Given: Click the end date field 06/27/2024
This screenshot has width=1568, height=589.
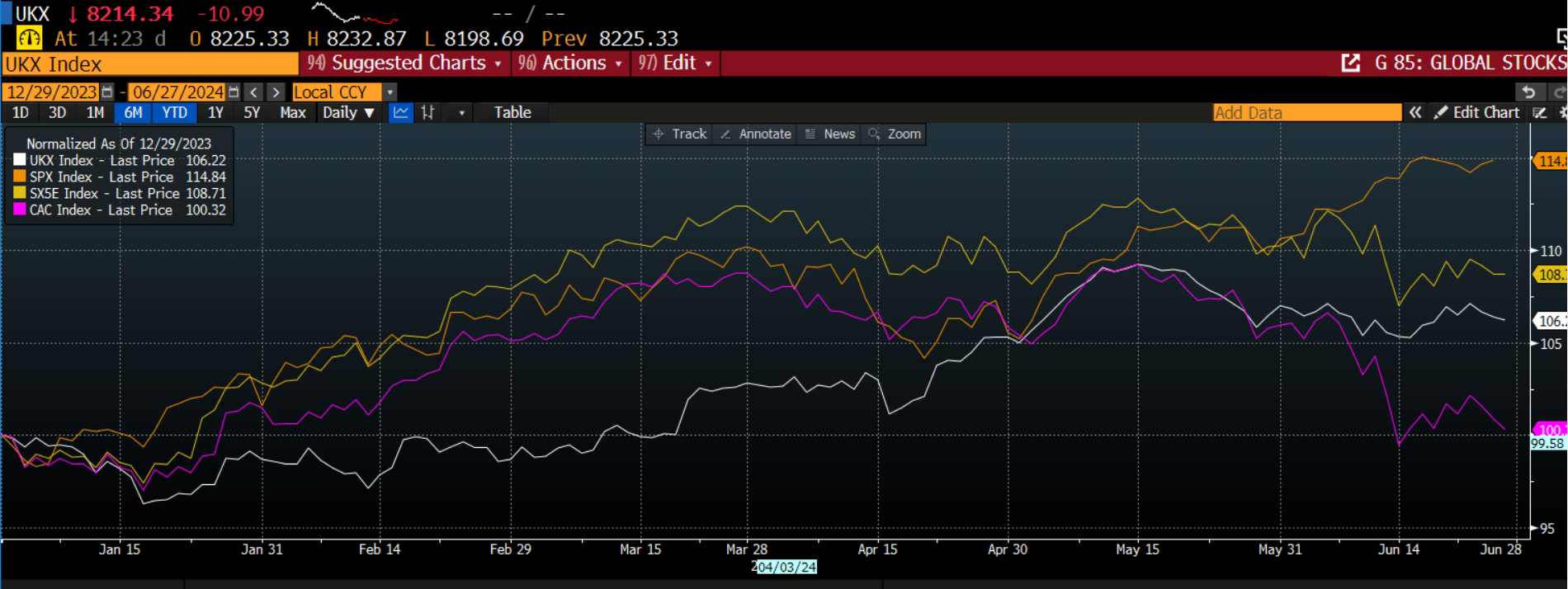Looking at the screenshot, I should (x=177, y=92).
